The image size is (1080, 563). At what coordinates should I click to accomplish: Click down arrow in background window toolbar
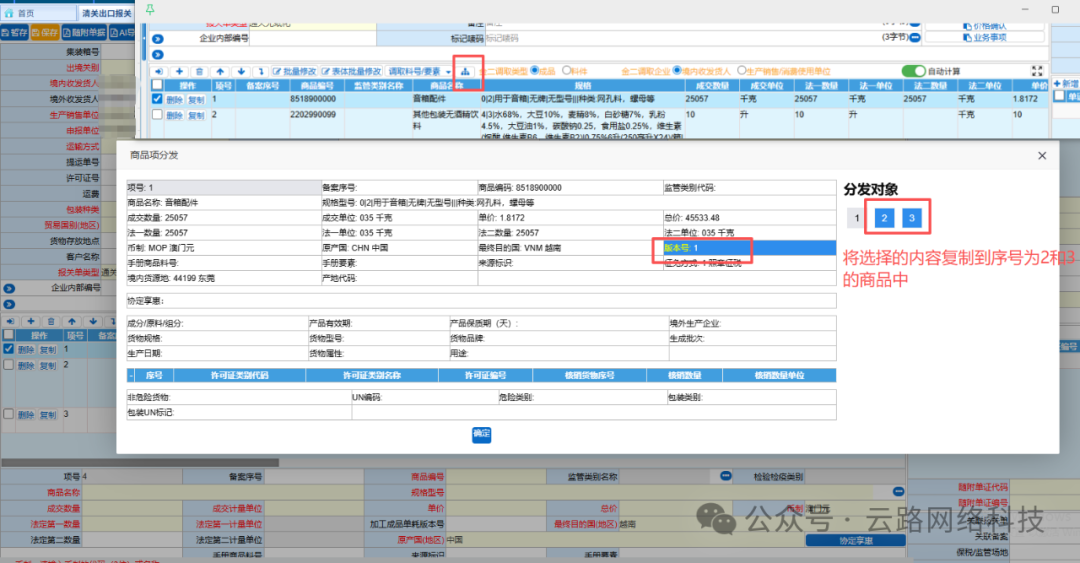(92, 322)
